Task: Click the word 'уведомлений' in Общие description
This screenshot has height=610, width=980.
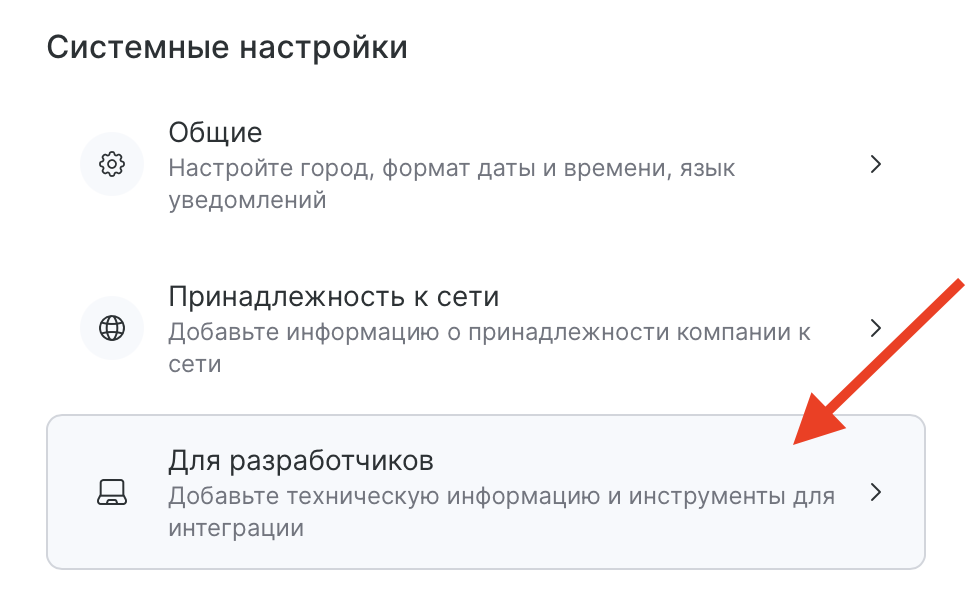Action: tap(247, 200)
